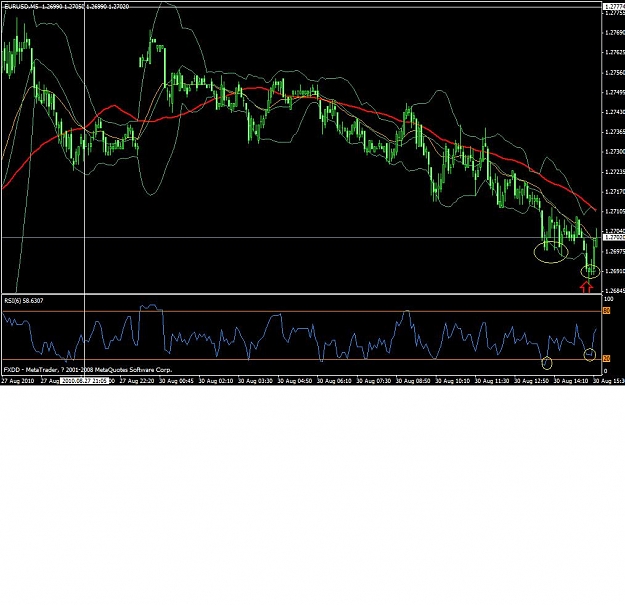Click the 30 Aug 04:50 time label

coord(295,381)
